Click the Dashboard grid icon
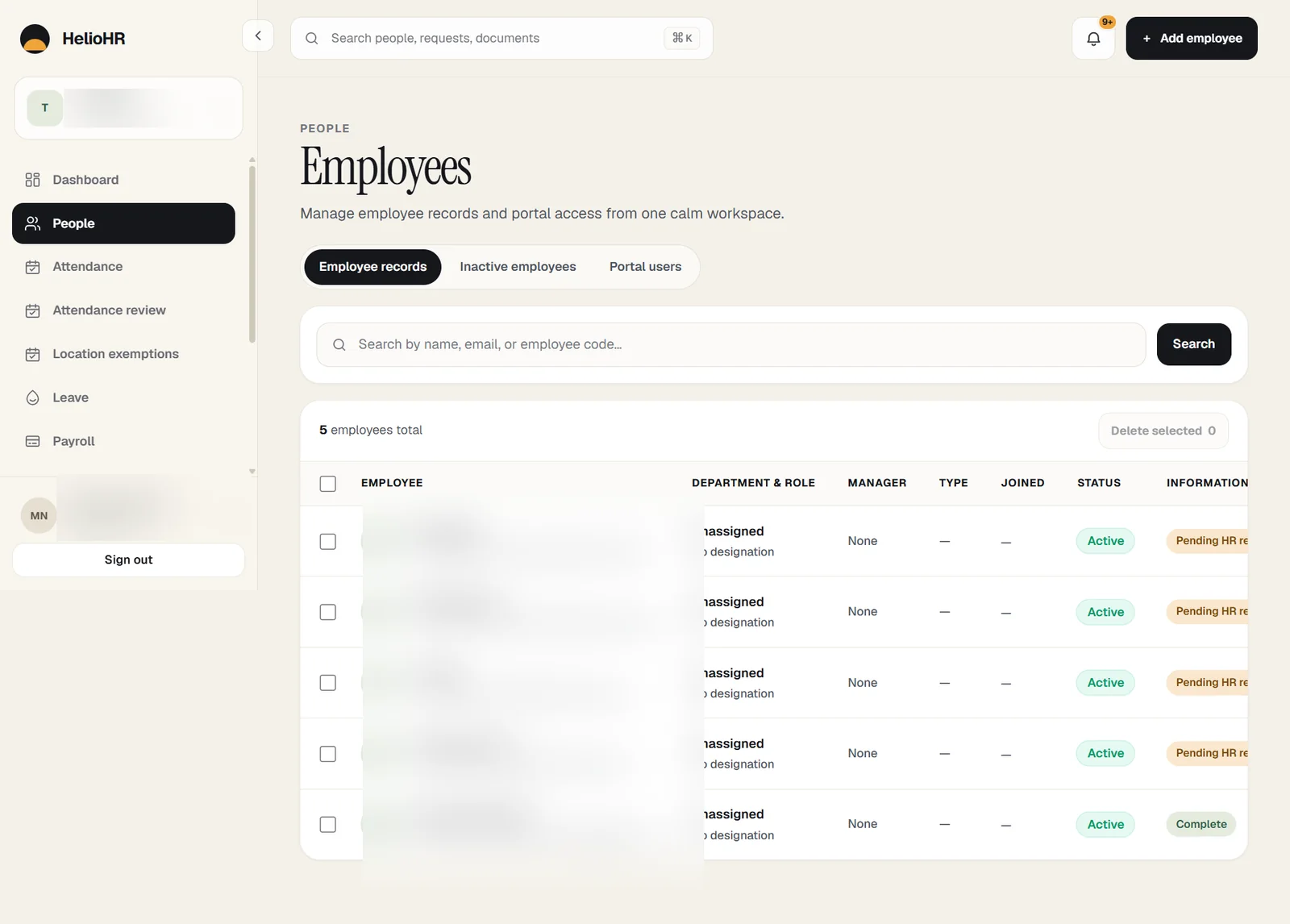 point(32,180)
